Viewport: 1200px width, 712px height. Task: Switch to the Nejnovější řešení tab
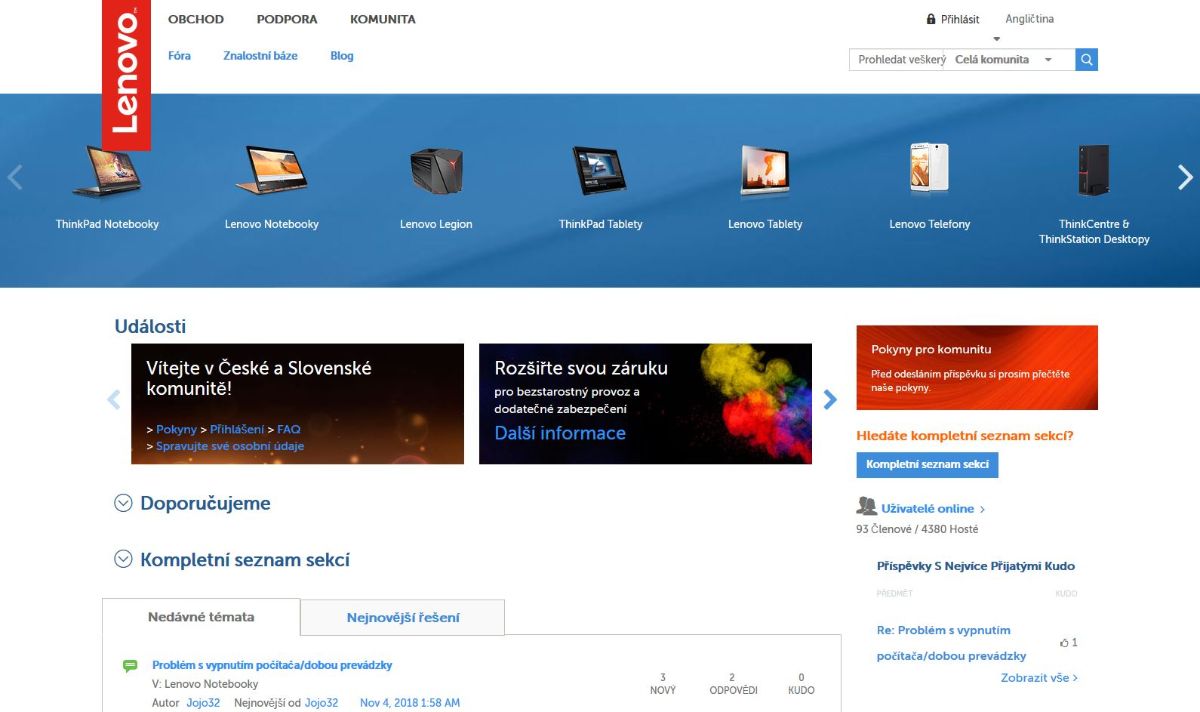pyautogui.click(x=402, y=618)
